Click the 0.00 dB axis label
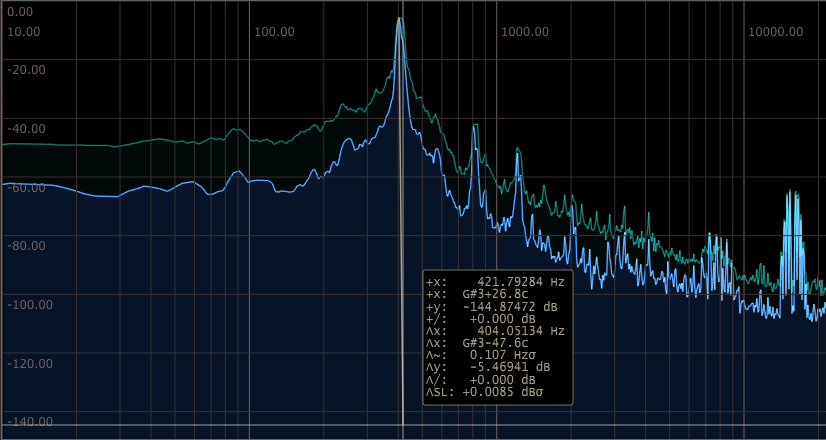826x440 pixels. point(19,12)
